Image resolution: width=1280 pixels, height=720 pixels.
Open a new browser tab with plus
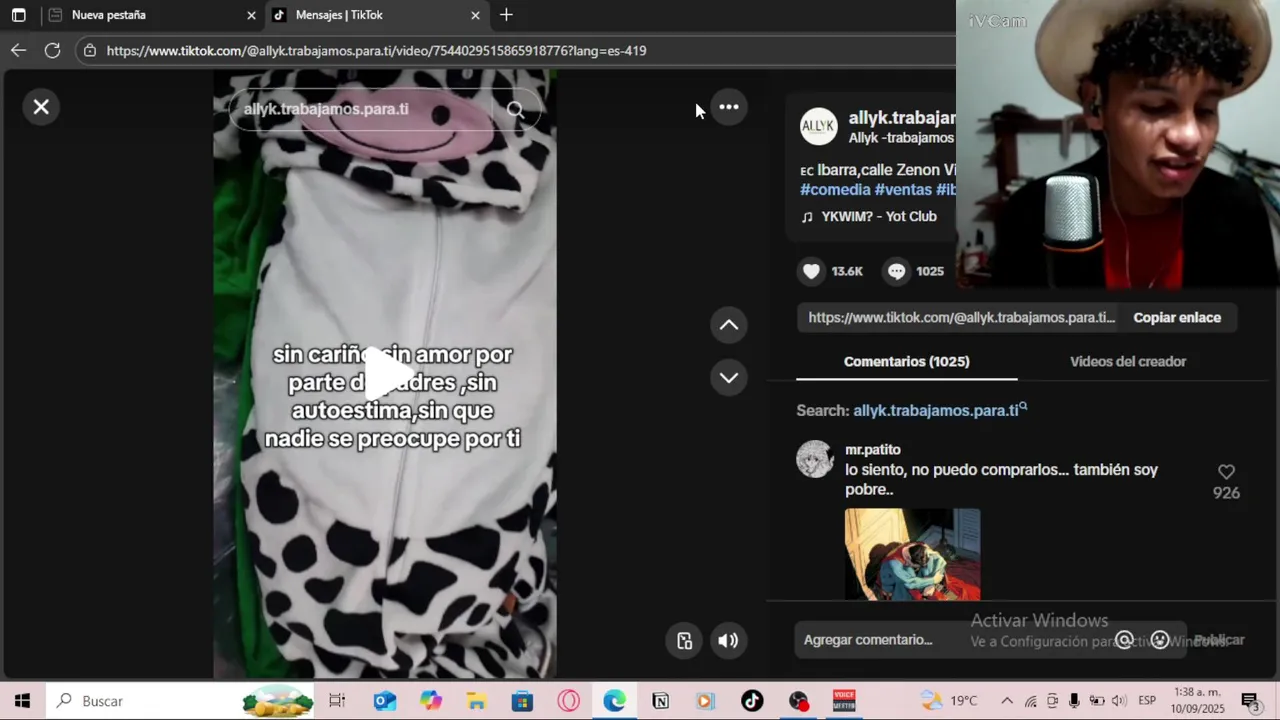(506, 15)
